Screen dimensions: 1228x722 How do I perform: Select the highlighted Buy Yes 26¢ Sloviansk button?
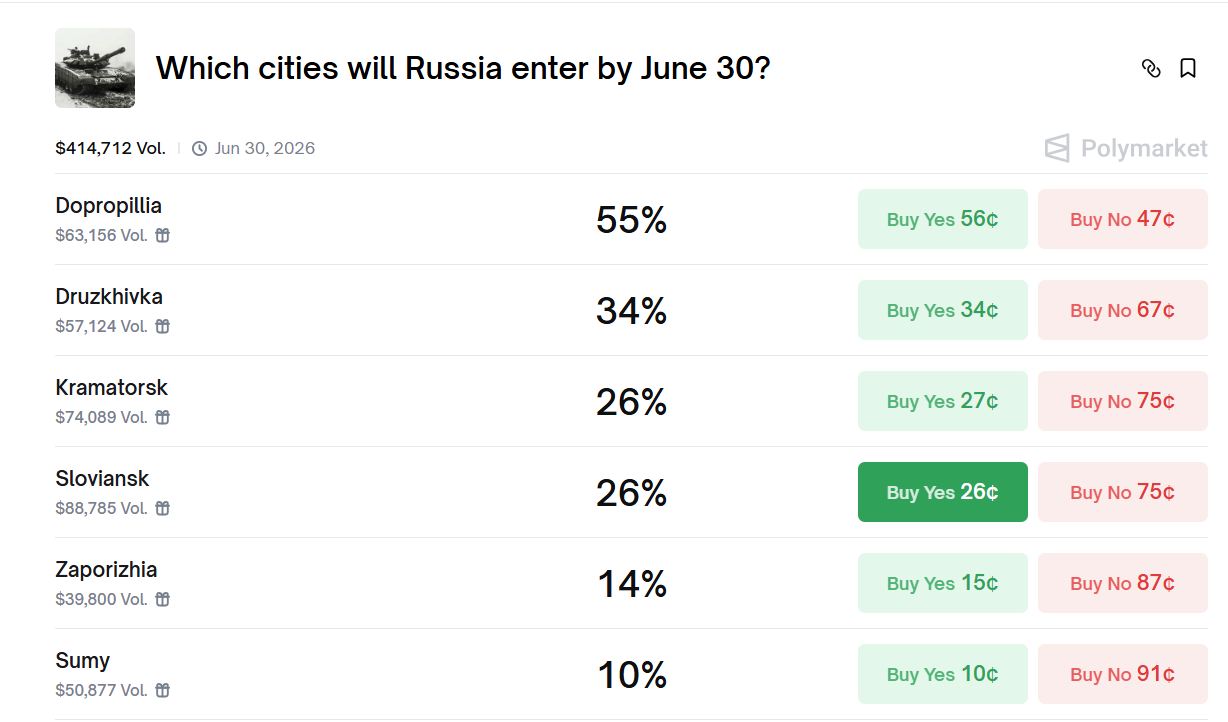[x=942, y=492]
